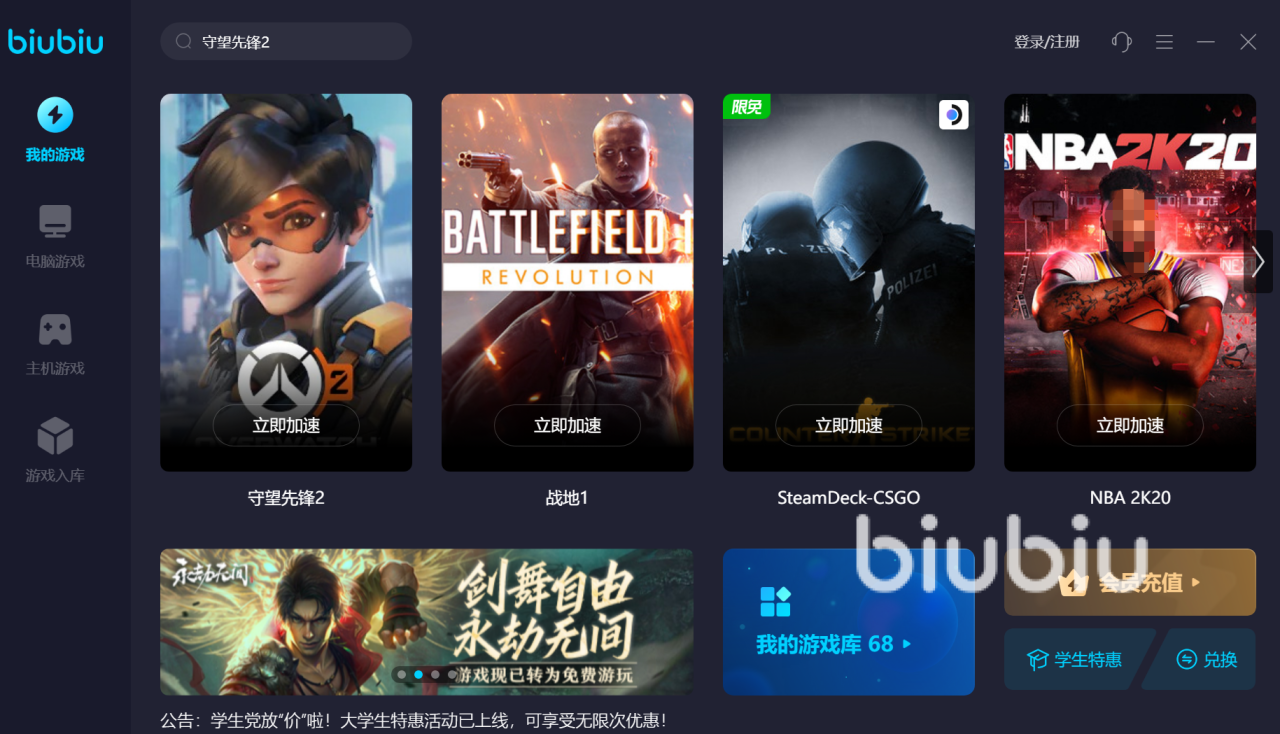Open the 游戏入库 cube icon
This screenshot has width=1280, height=734.
(55, 436)
